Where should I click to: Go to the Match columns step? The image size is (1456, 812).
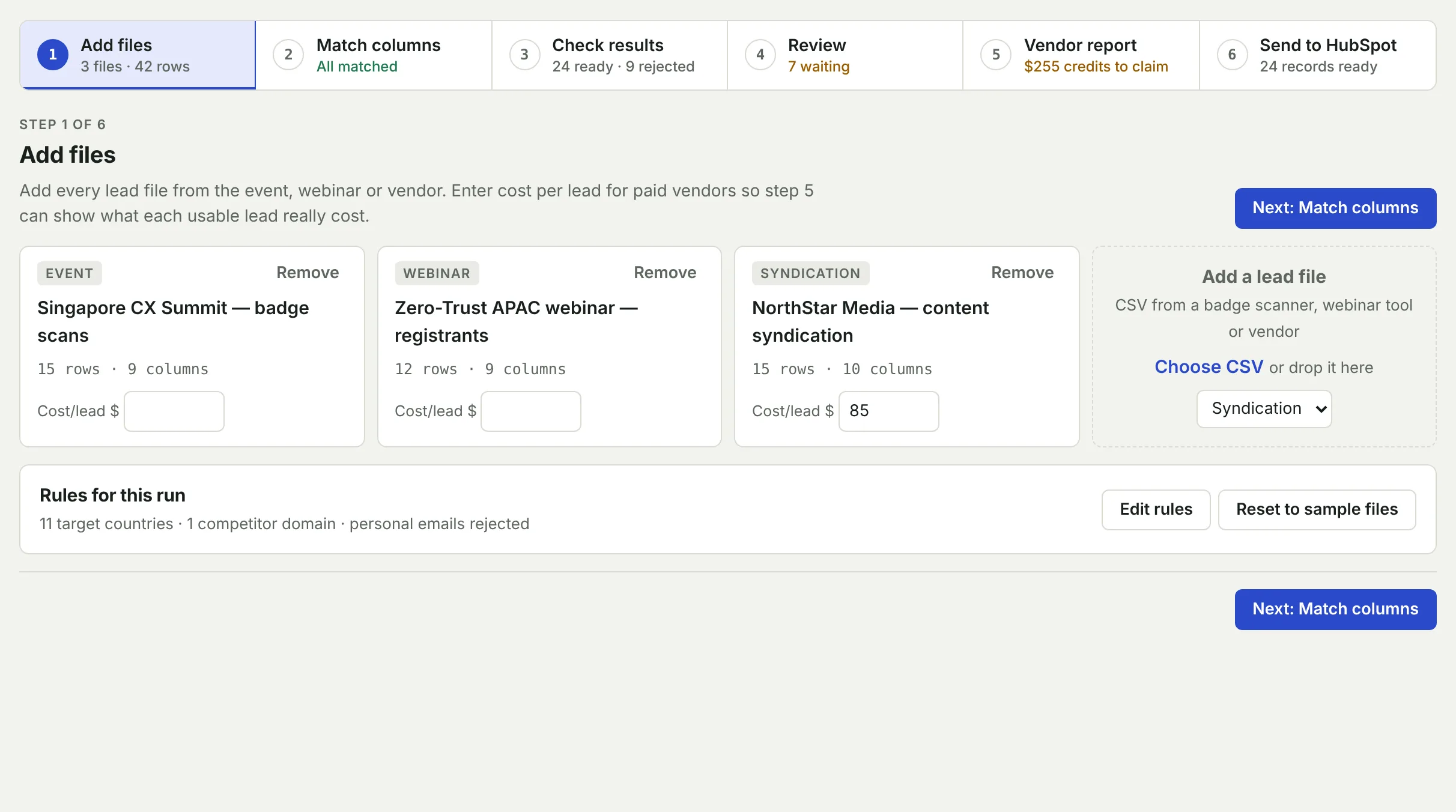coord(374,55)
